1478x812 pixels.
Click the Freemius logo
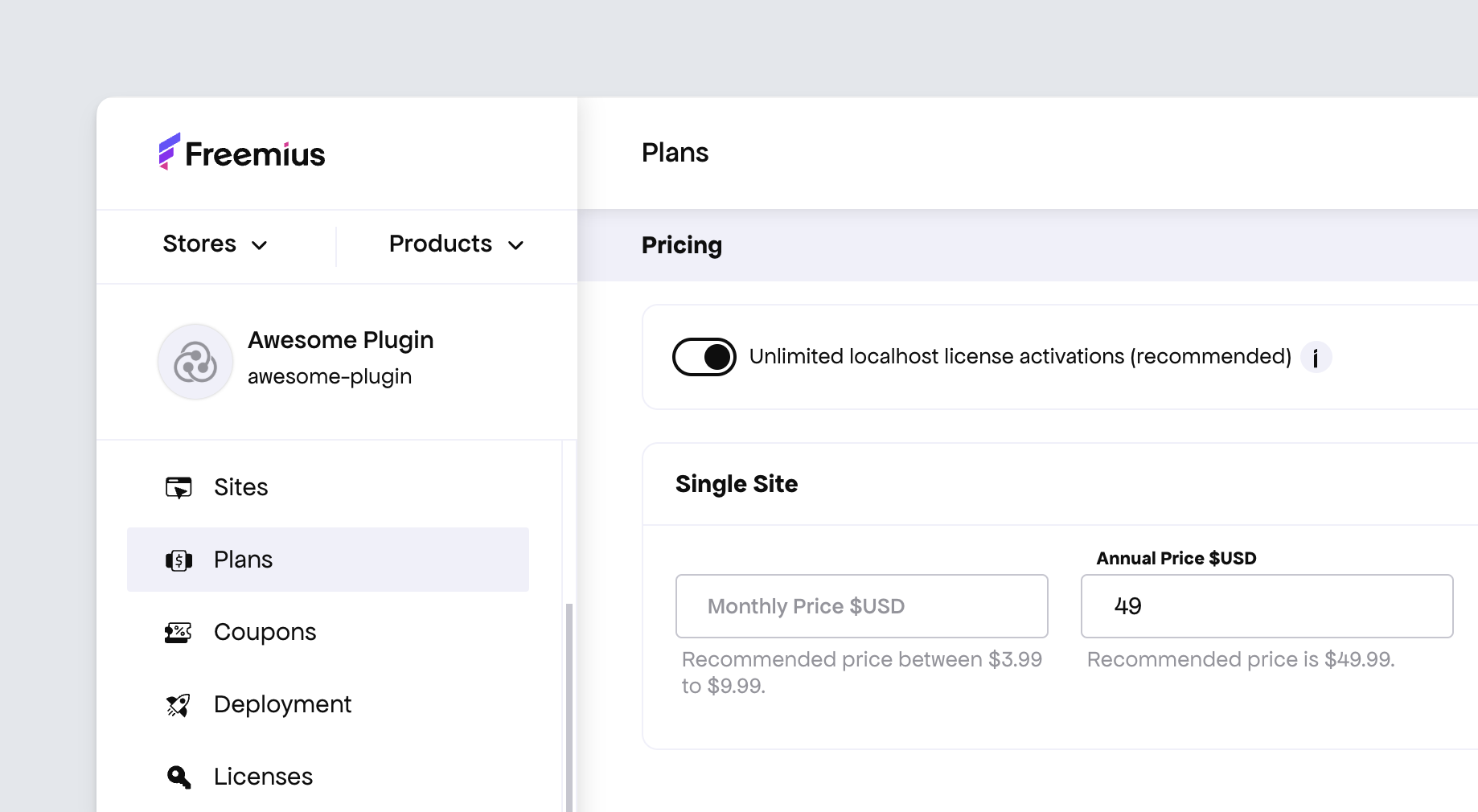pos(242,152)
